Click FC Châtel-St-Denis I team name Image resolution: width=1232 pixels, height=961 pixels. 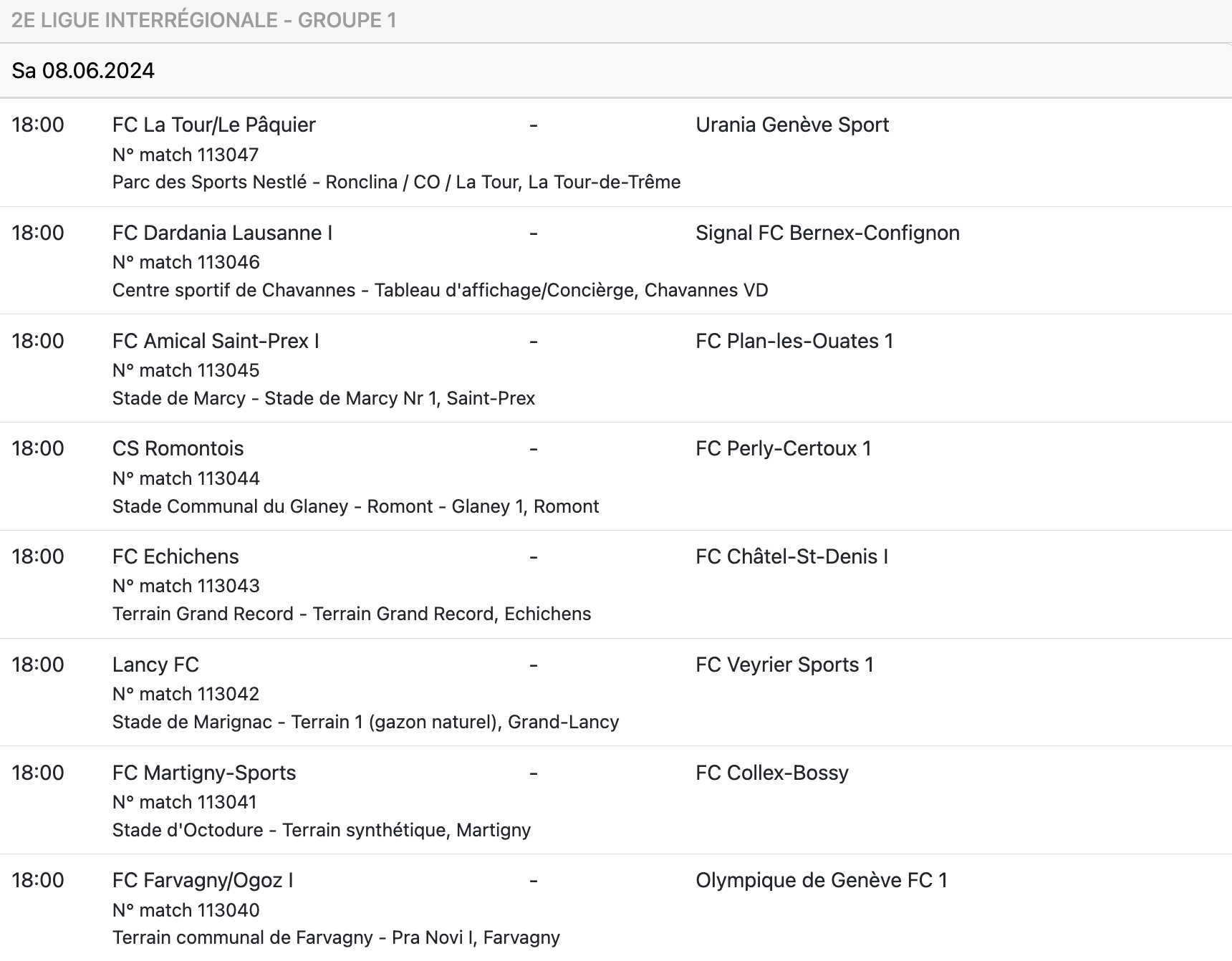791,556
